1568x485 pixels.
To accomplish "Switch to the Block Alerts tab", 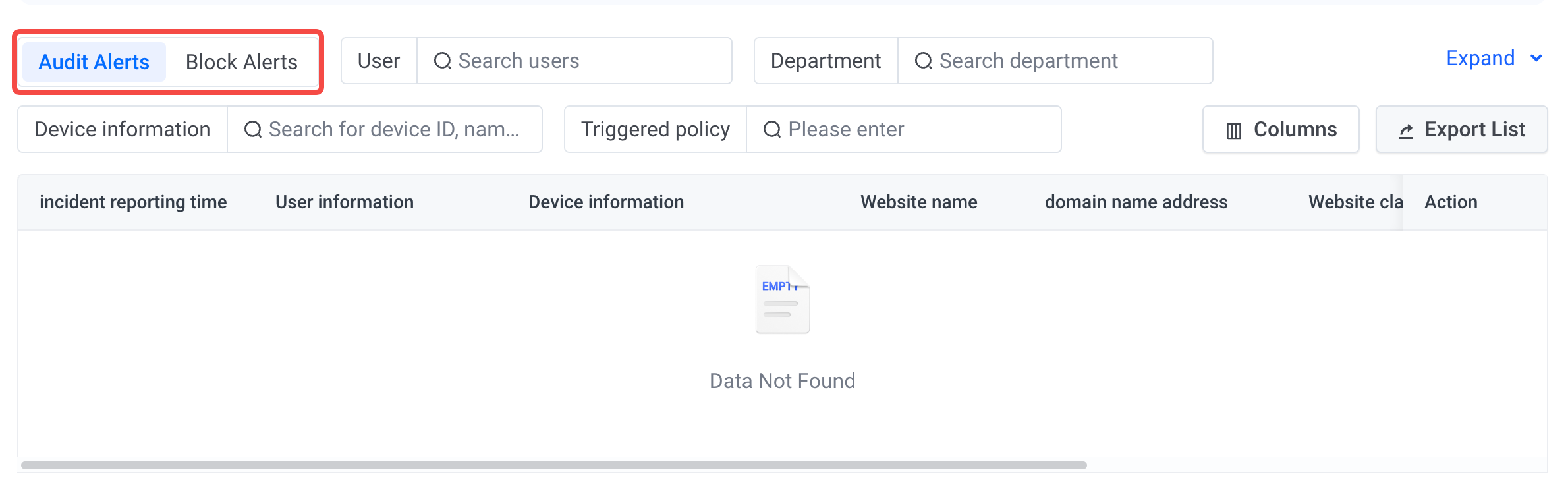I will click(241, 62).
